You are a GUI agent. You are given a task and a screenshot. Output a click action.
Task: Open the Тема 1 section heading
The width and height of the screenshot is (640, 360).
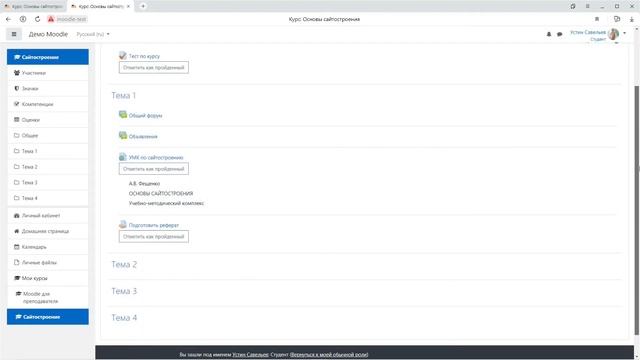point(124,96)
